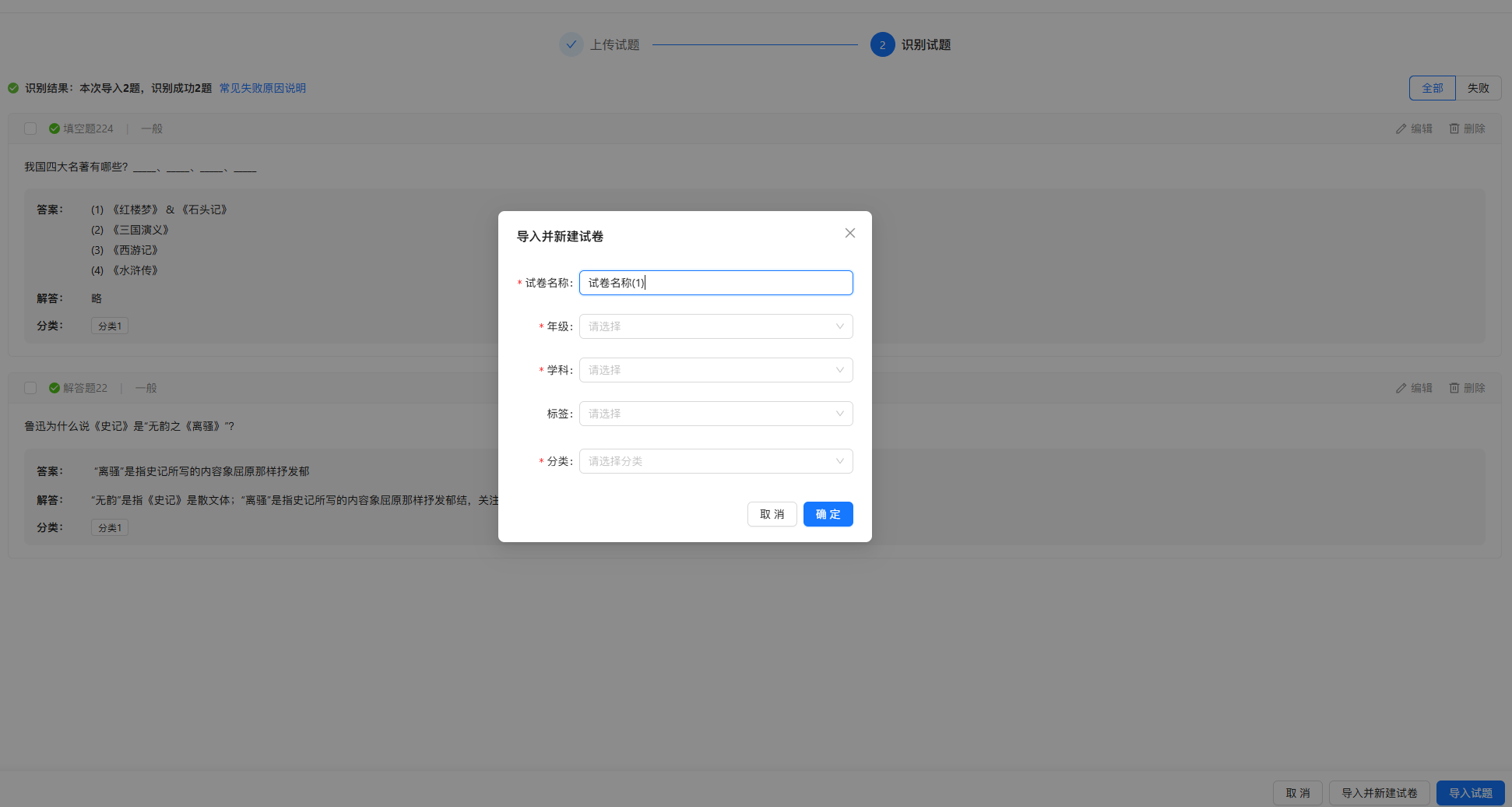Click the 全部 filter tab
This screenshot has height=807, width=1512.
pyautogui.click(x=1433, y=88)
